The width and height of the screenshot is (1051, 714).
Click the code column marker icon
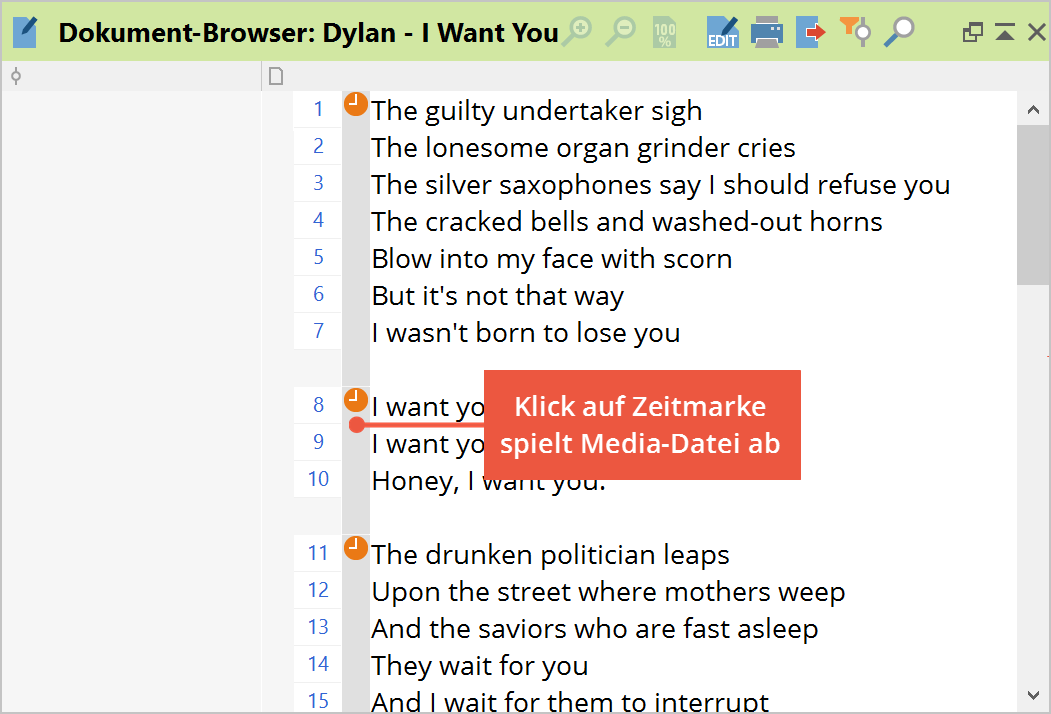tap(16, 76)
